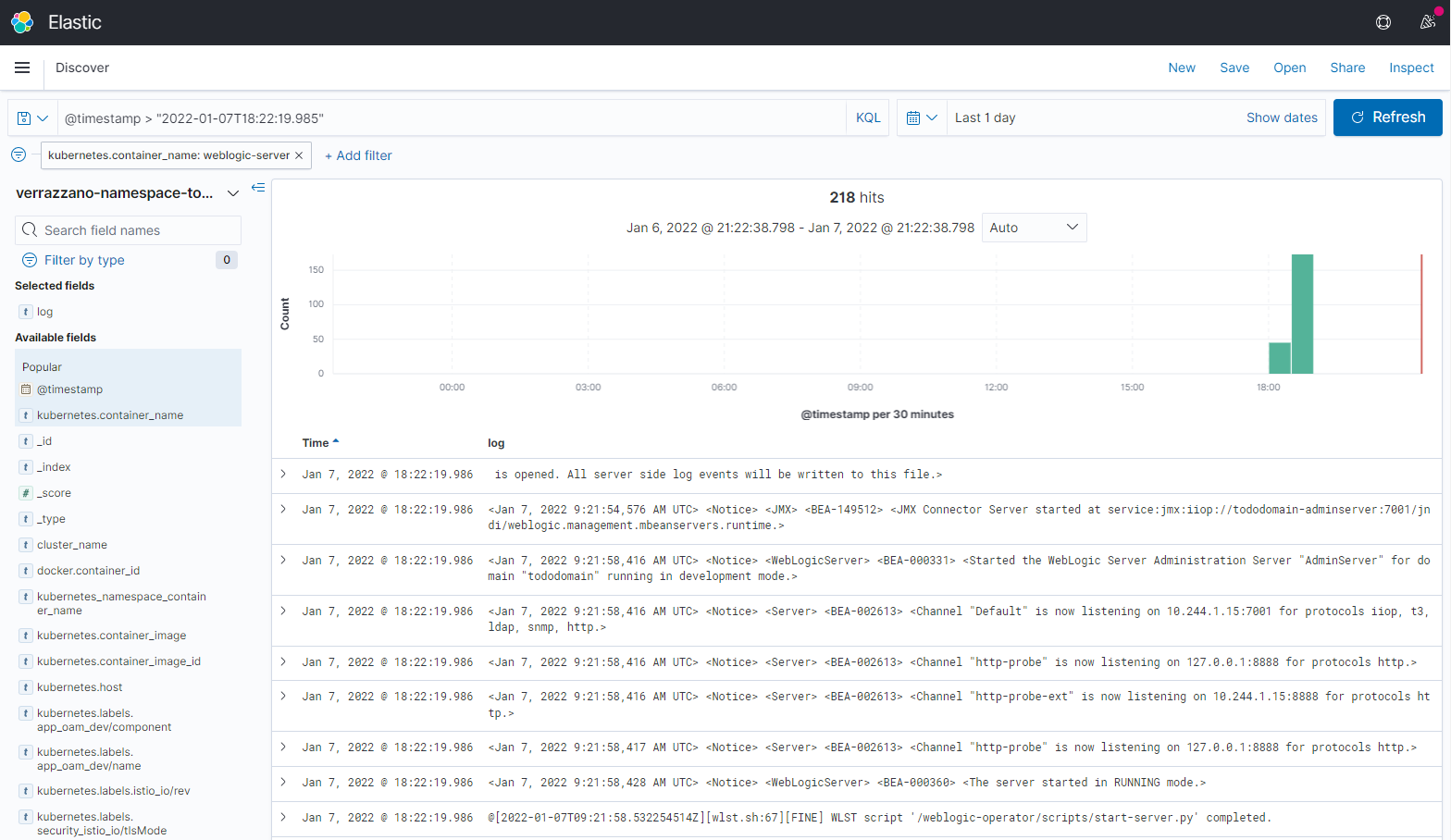1451x840 pixels.
Task: Click the _score number type icon
Action: coord(26,493)
